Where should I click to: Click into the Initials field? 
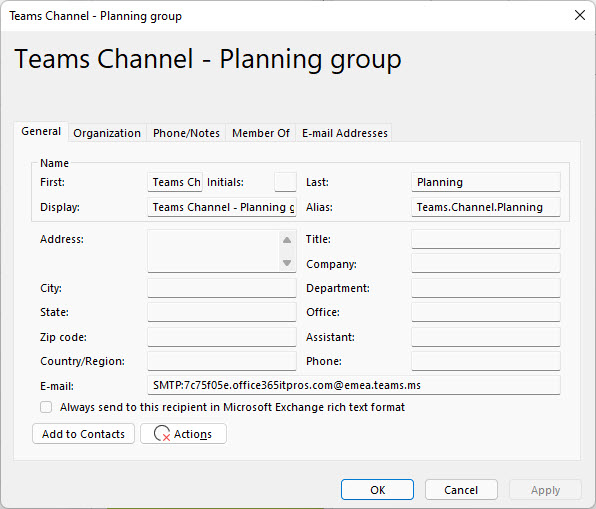coord(285,182)
